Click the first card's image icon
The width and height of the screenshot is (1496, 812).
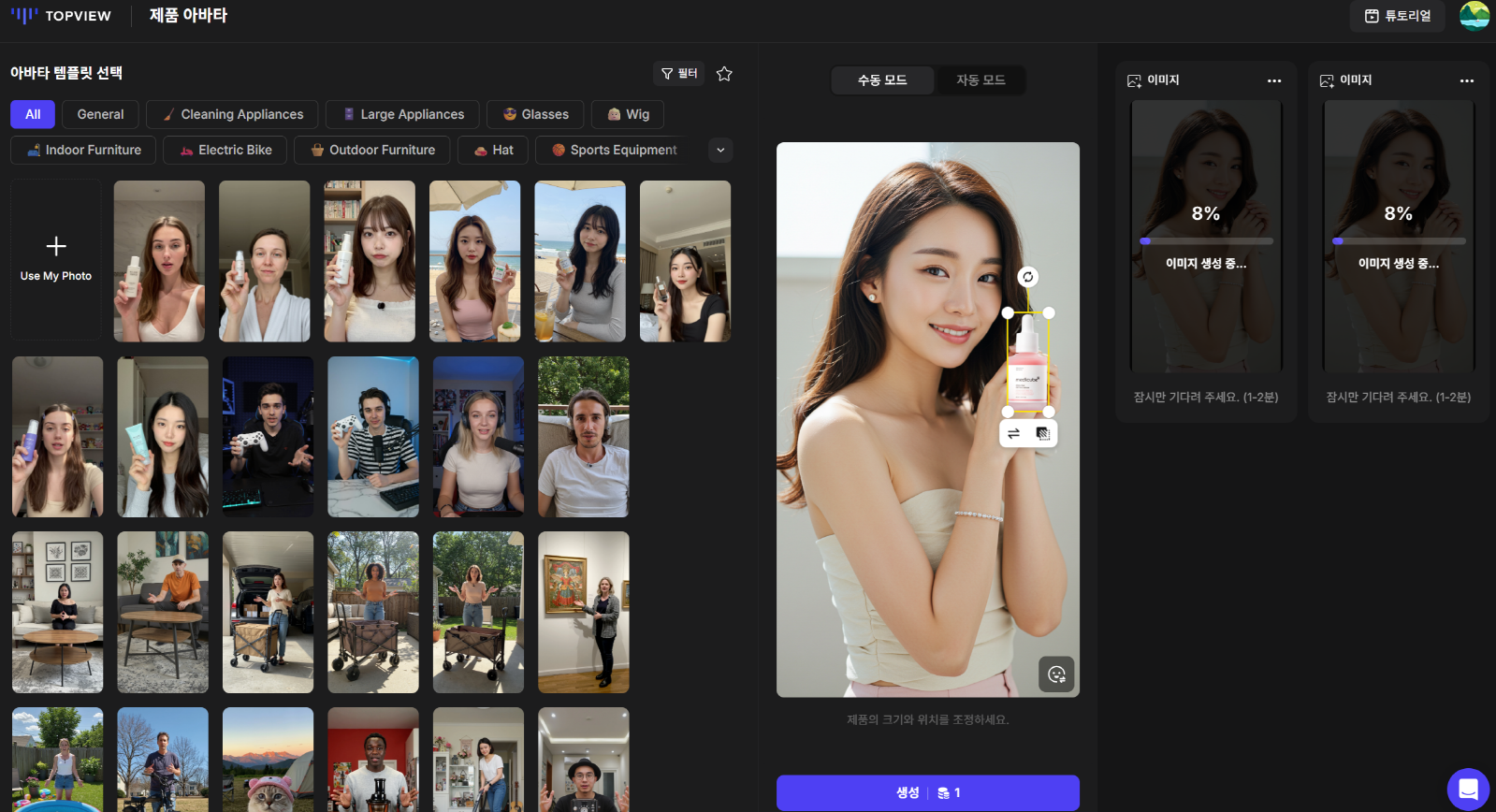coord(1134,80)
